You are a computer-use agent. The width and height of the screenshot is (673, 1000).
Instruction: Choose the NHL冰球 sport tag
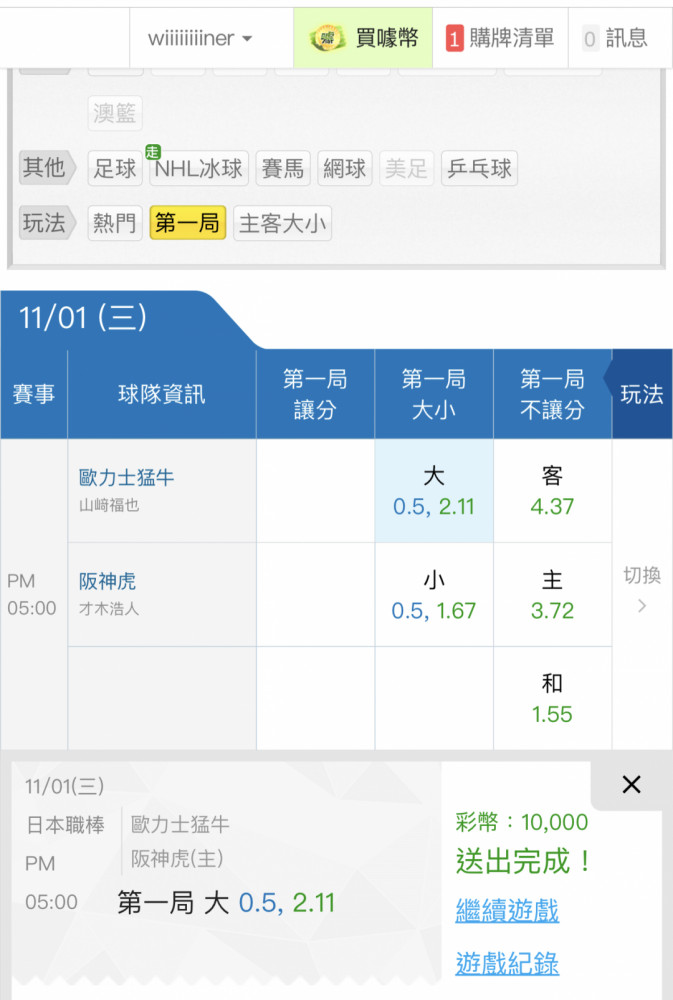(198, 168)
